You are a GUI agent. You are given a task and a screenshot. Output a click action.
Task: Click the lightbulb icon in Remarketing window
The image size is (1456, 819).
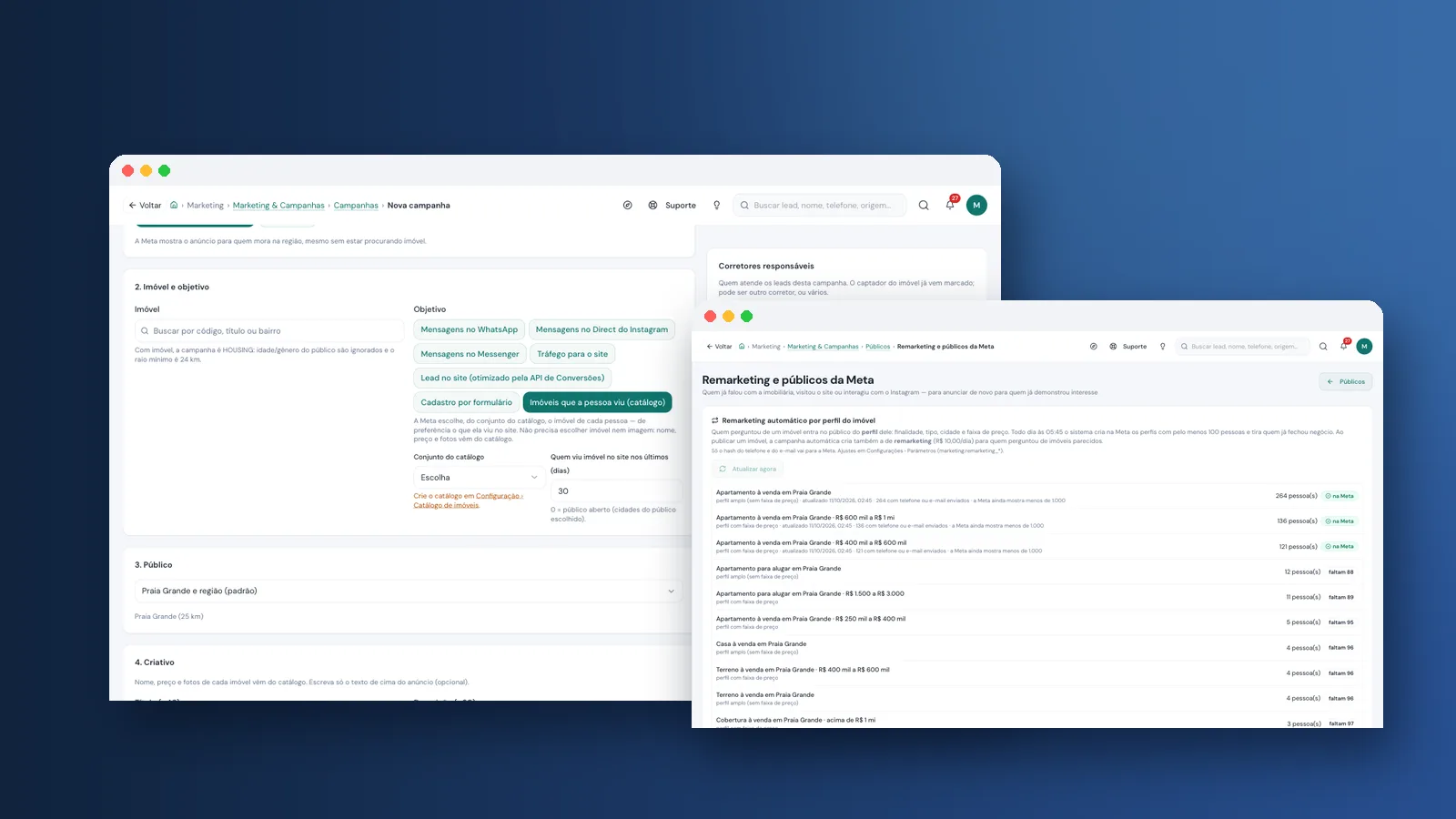click(x=1162, y=346)
